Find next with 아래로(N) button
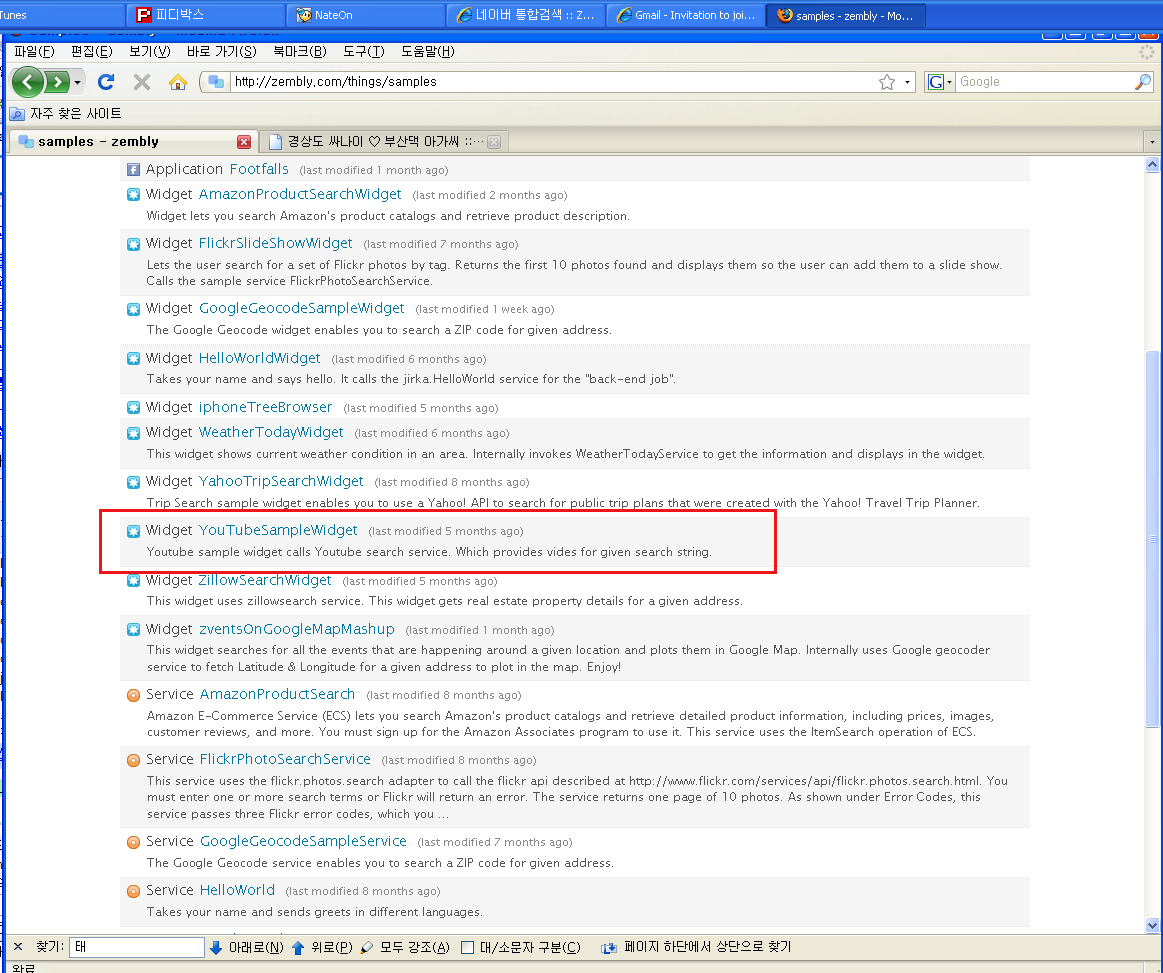This screenshot has width=1163, height=973. [x=247, y=947]
